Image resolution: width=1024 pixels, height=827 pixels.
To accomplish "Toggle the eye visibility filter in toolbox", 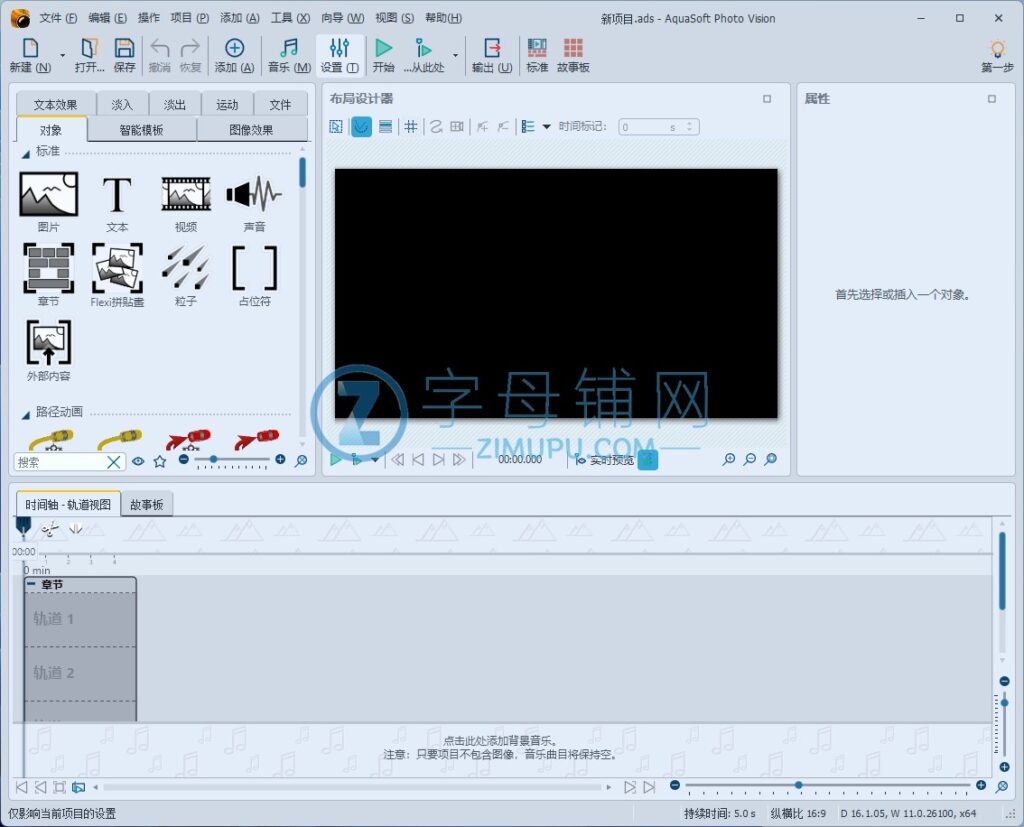I will (138, 461).
